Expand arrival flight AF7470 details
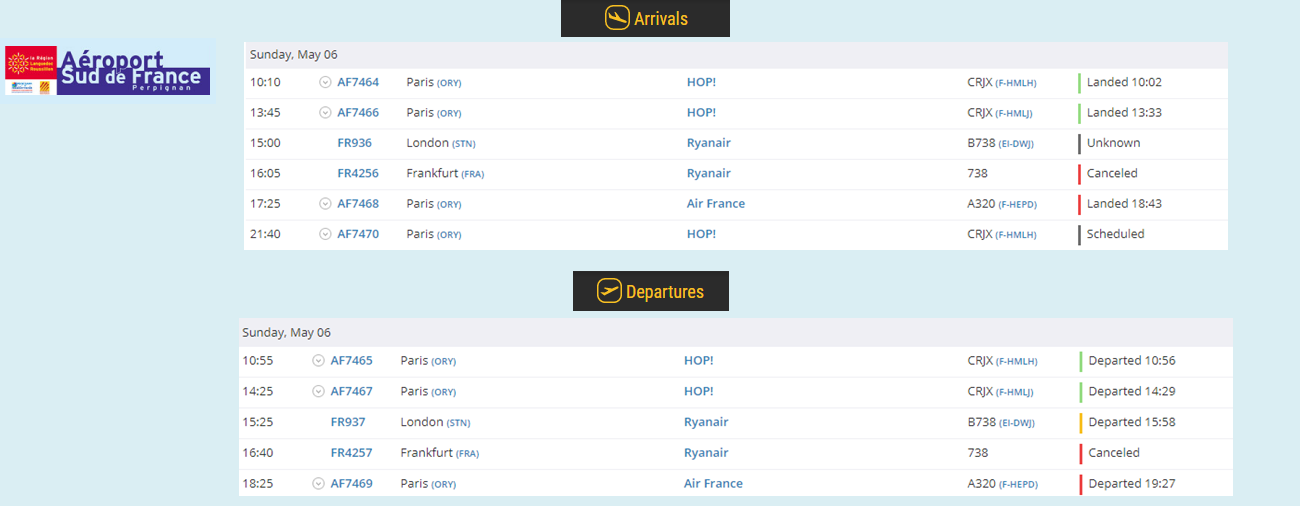This screenshot has width=1300, height=506. click(x=325, y=234)
